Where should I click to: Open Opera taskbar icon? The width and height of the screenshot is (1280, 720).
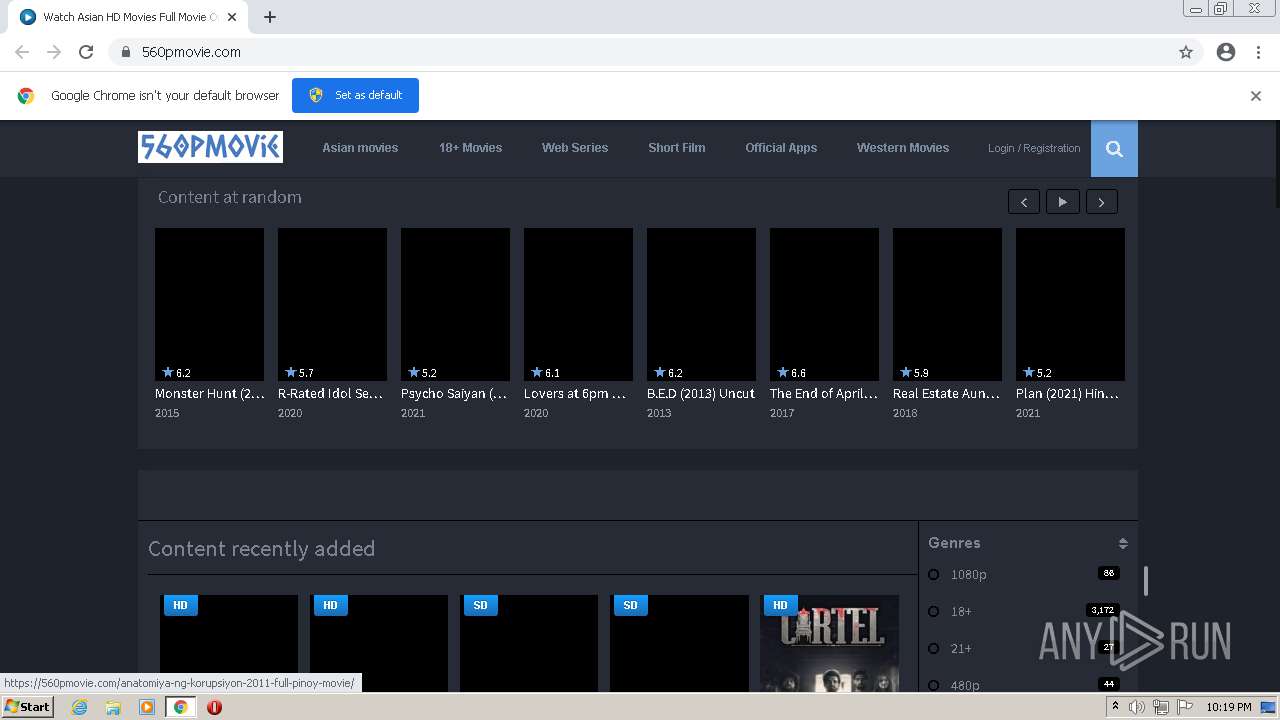[214, 707]
